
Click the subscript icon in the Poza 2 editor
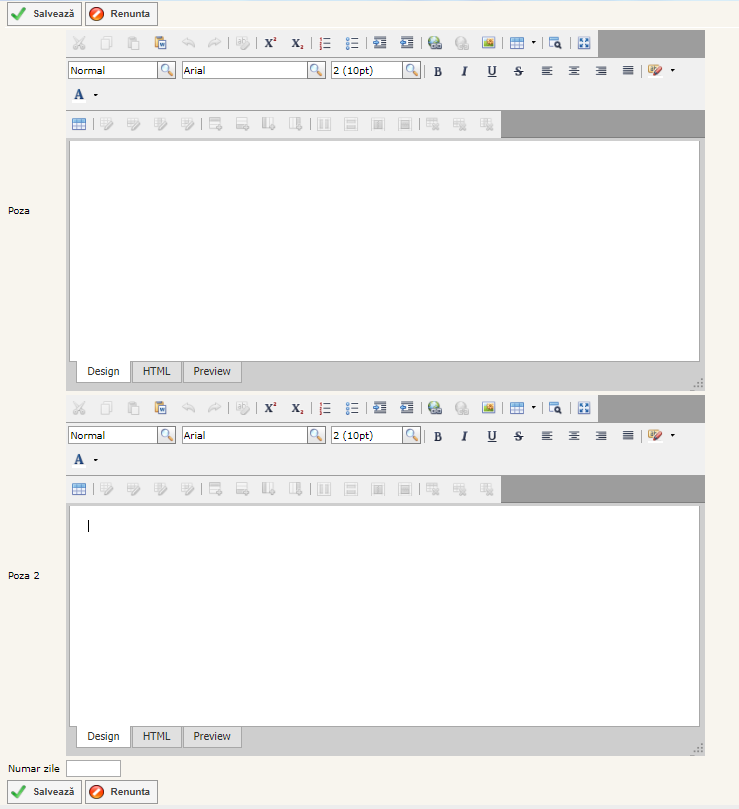click(297, 408)
